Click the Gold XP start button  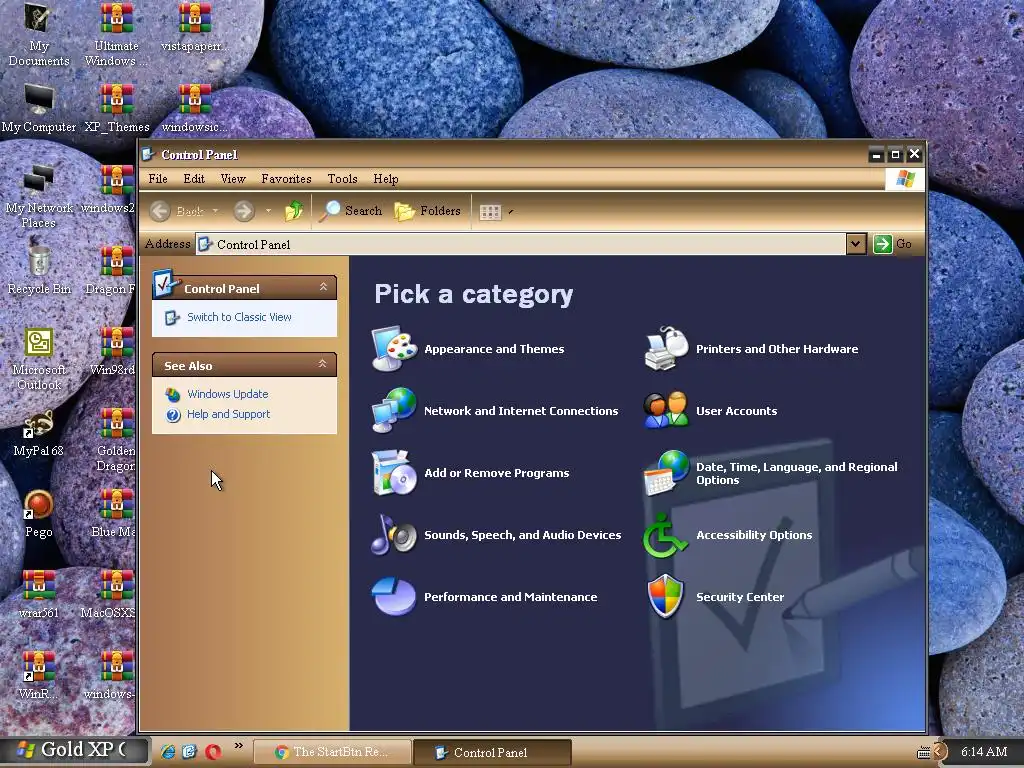75,750
